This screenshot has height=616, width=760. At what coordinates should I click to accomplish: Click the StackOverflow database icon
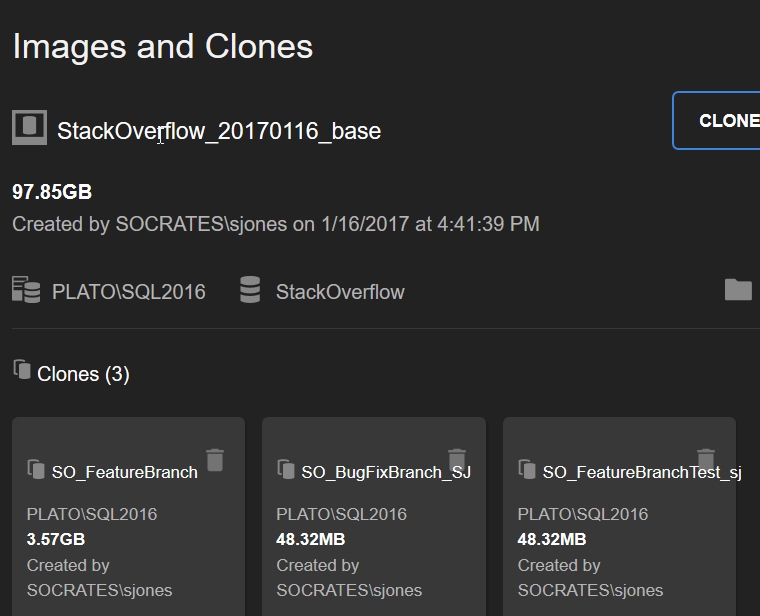tap(250, 290)
